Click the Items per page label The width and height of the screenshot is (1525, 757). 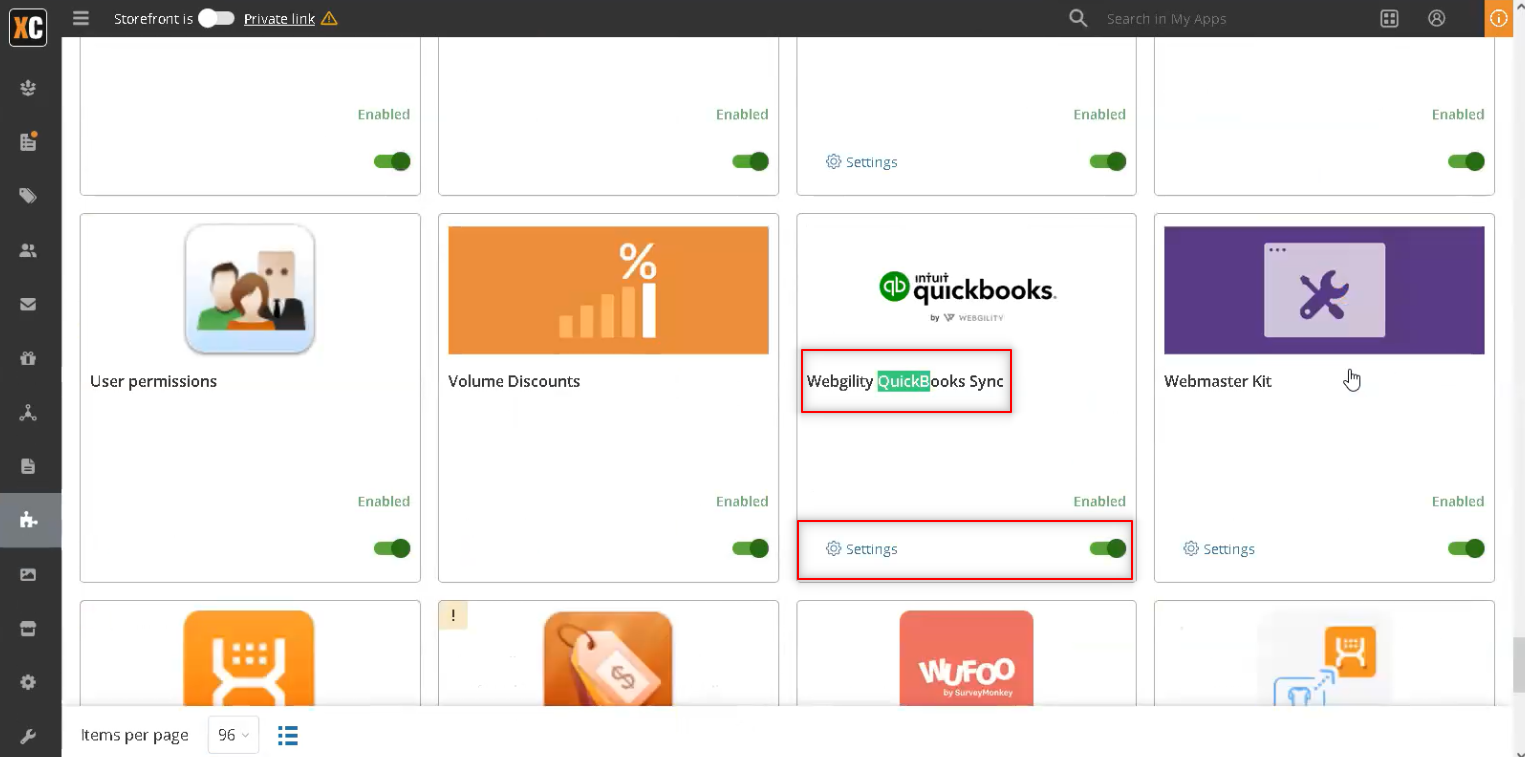(135, 735)
